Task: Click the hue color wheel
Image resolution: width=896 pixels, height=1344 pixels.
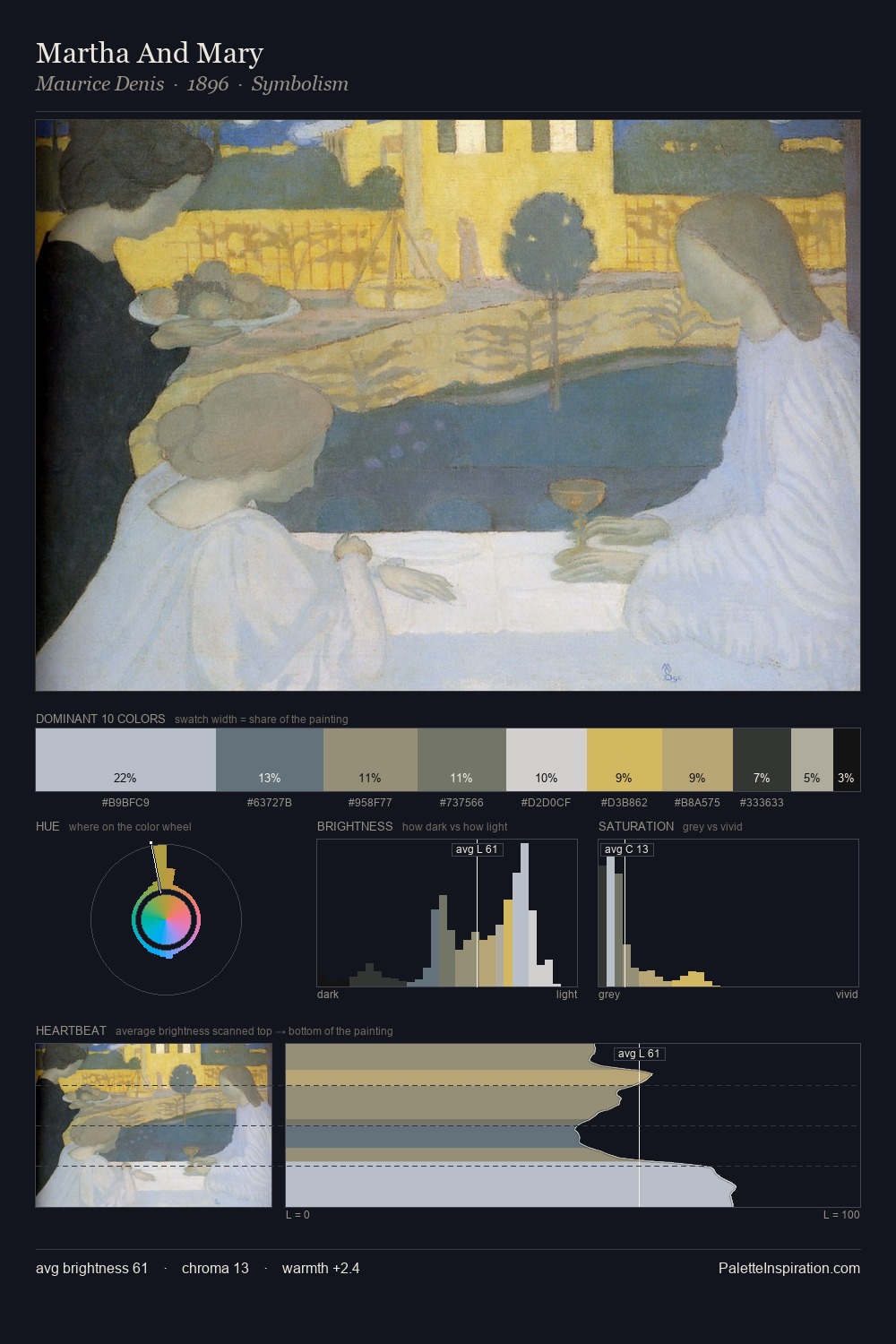Action: (166, 919)
